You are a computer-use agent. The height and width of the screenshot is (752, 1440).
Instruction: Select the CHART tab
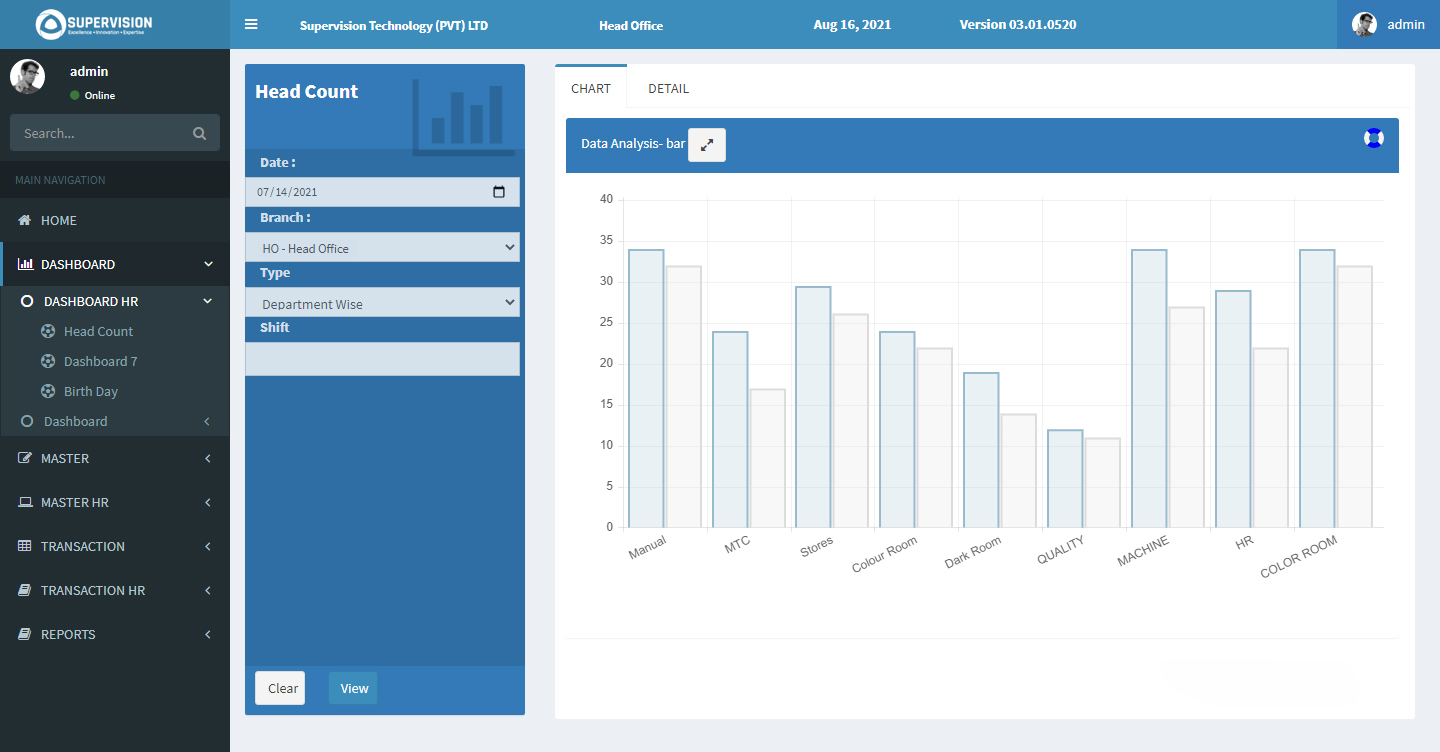pos(590,88)
